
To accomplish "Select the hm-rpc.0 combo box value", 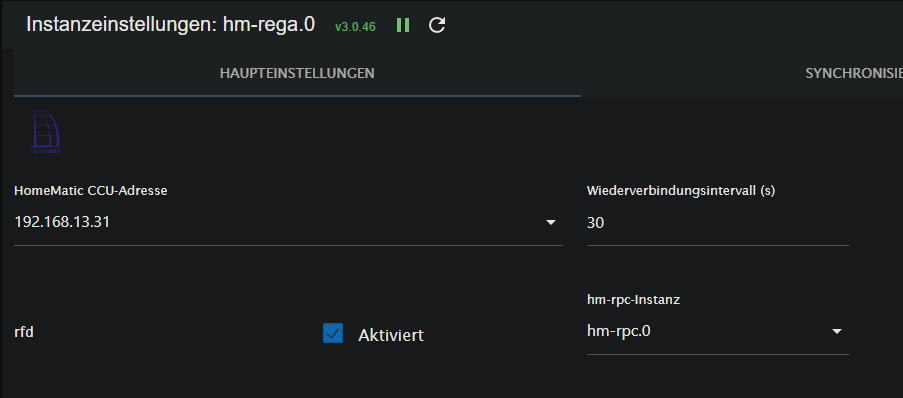I will 718,331.
